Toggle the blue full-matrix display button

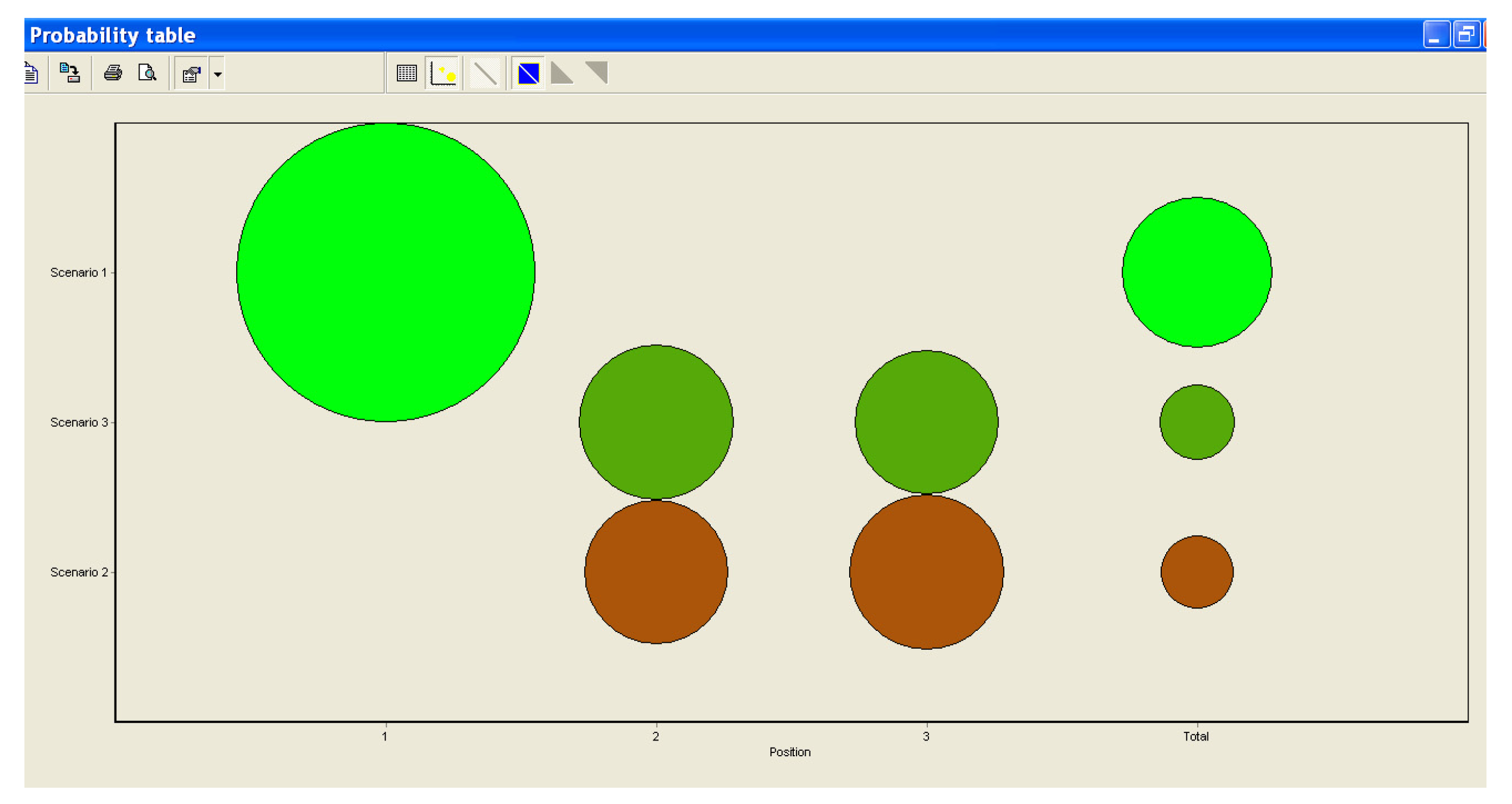pyautogui.click(x=528, y=73)
